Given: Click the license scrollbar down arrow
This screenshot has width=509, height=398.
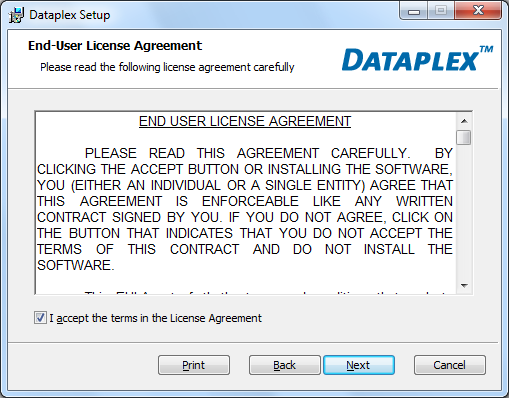Looking at the screenshot, I should point(464,286).
